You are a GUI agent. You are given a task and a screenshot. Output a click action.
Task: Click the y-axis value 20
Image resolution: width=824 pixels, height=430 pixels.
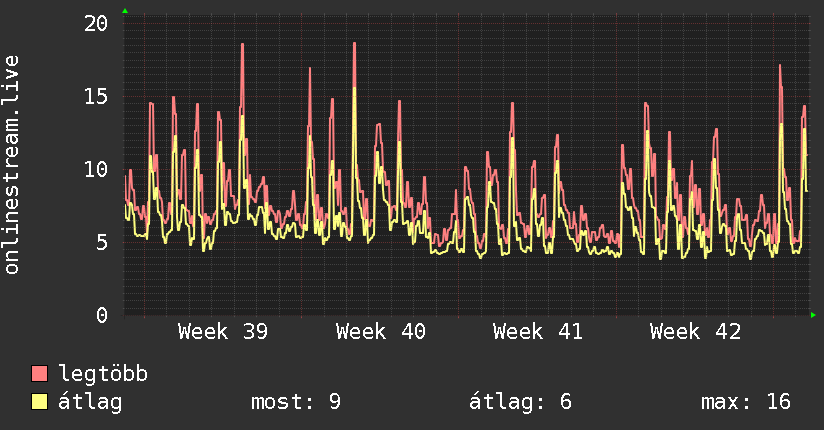(x=96, y=23)
